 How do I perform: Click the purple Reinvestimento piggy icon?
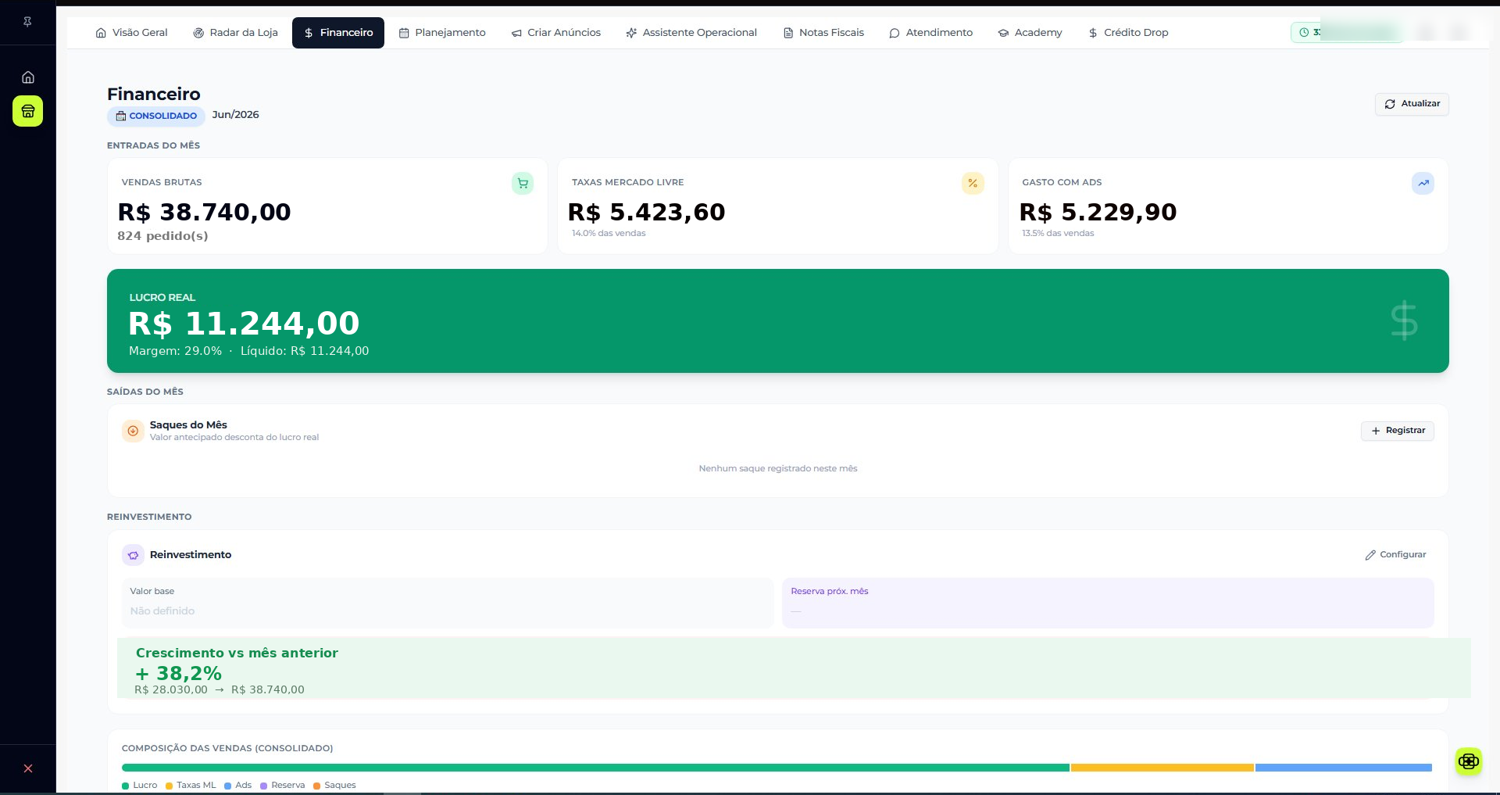click(x=133, y=555)
